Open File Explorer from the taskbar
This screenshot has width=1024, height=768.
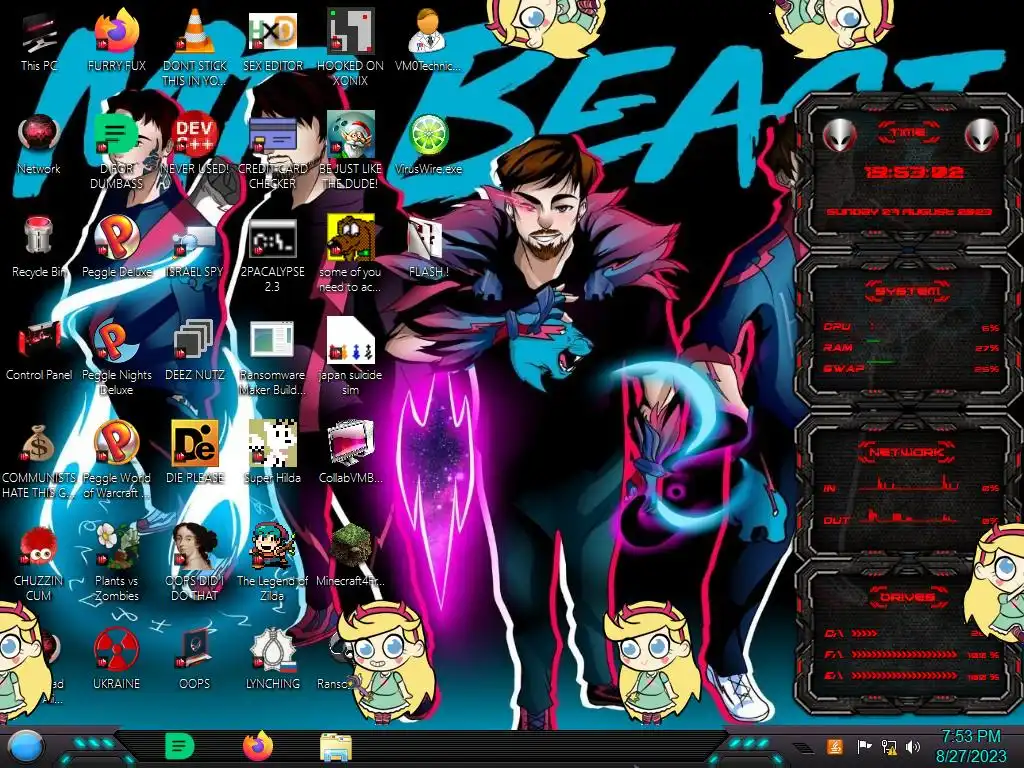click(336, 747)
